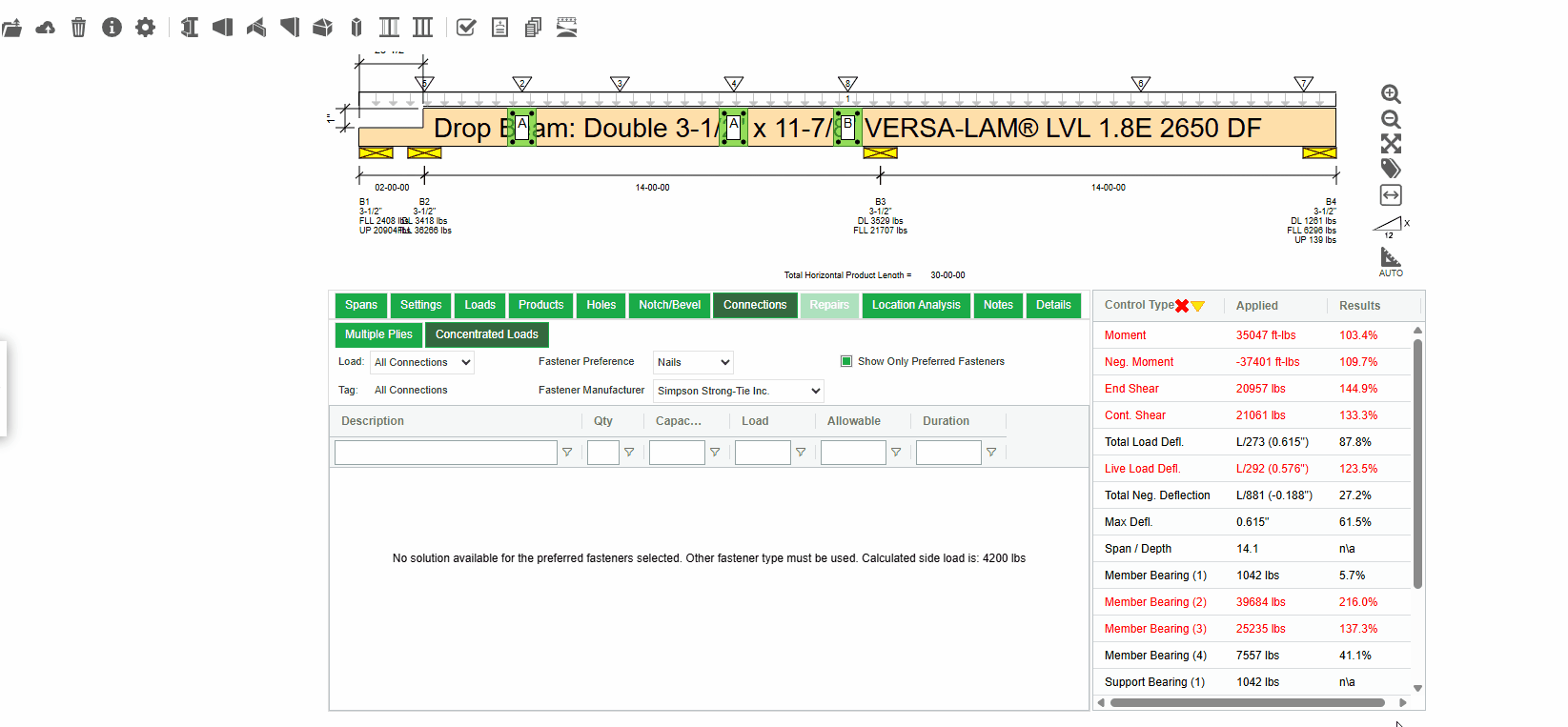Screen dimensions: 1568x727
Task: Open filter menu for Qty column
Action: click(629, 453)
